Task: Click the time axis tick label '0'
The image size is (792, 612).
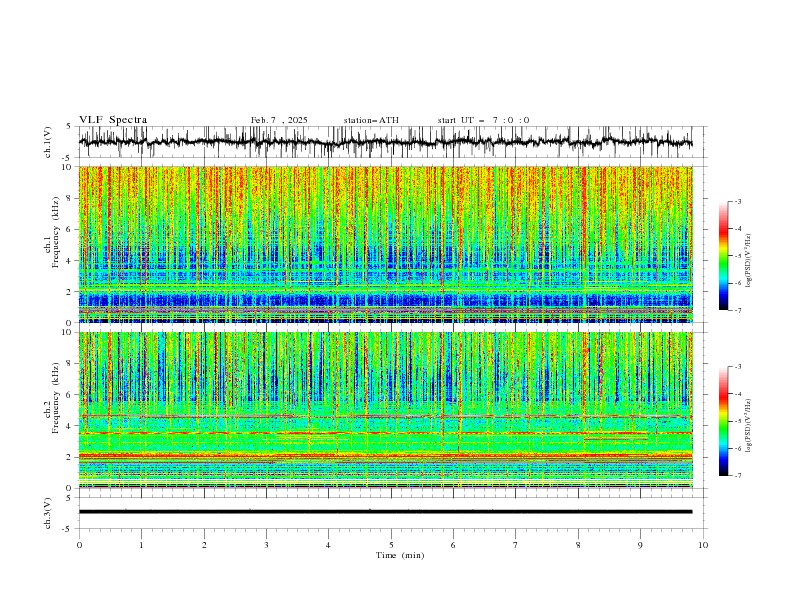Action: pos(79,545)
